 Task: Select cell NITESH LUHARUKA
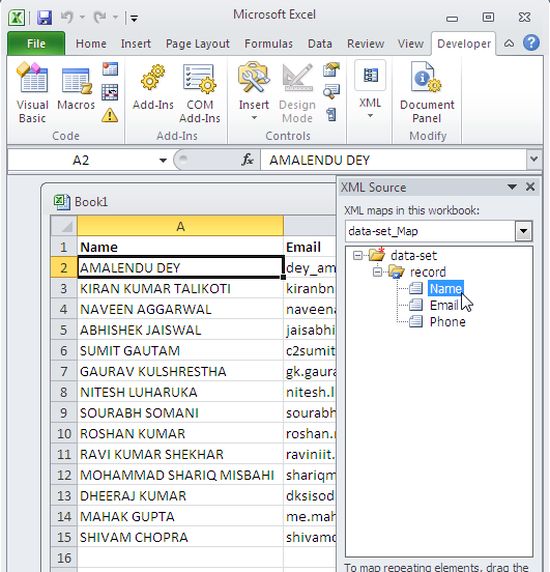point(180,392)
